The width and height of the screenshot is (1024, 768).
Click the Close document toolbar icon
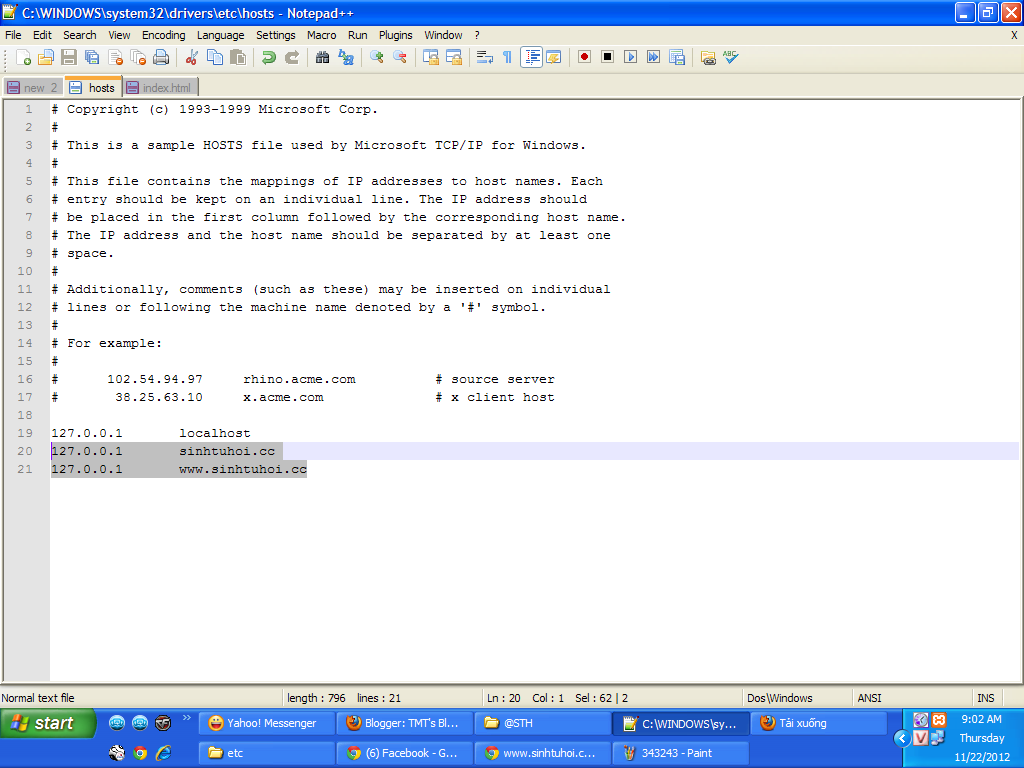pos(116,57)
